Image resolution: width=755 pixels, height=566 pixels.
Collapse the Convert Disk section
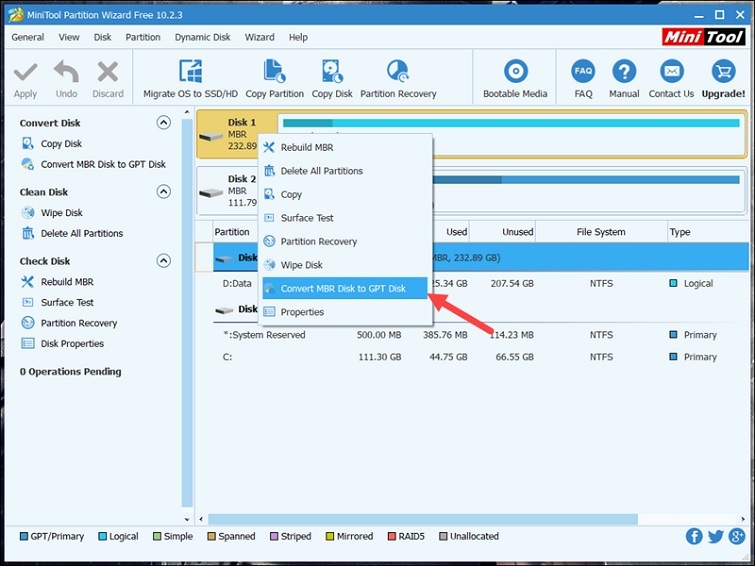pos(164,123)
